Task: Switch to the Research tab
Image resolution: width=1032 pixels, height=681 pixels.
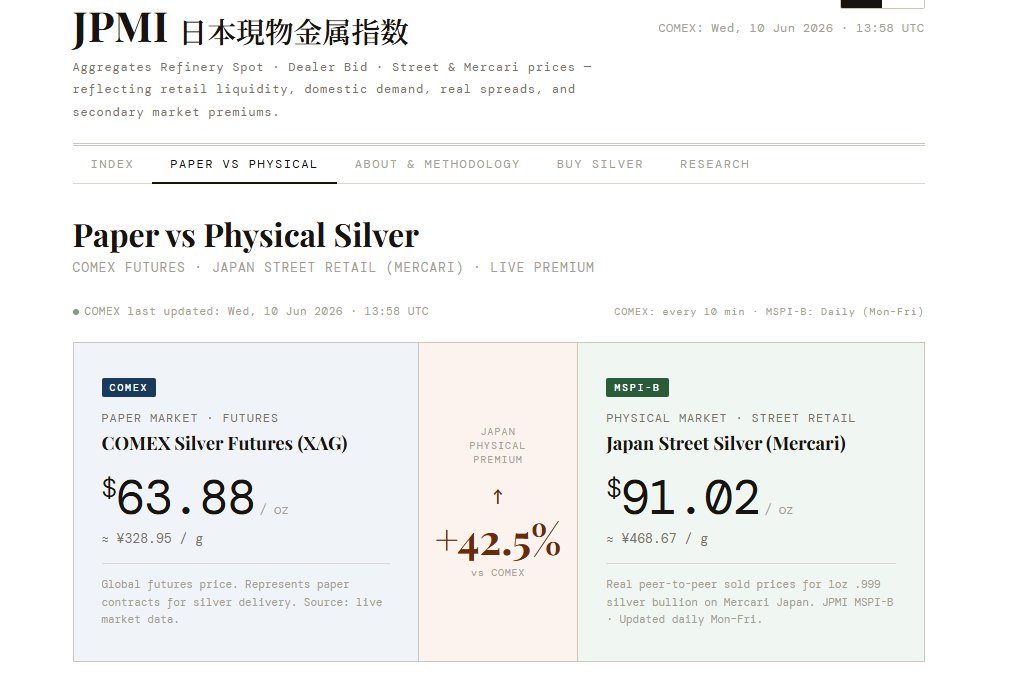Action: click(714, 164)
